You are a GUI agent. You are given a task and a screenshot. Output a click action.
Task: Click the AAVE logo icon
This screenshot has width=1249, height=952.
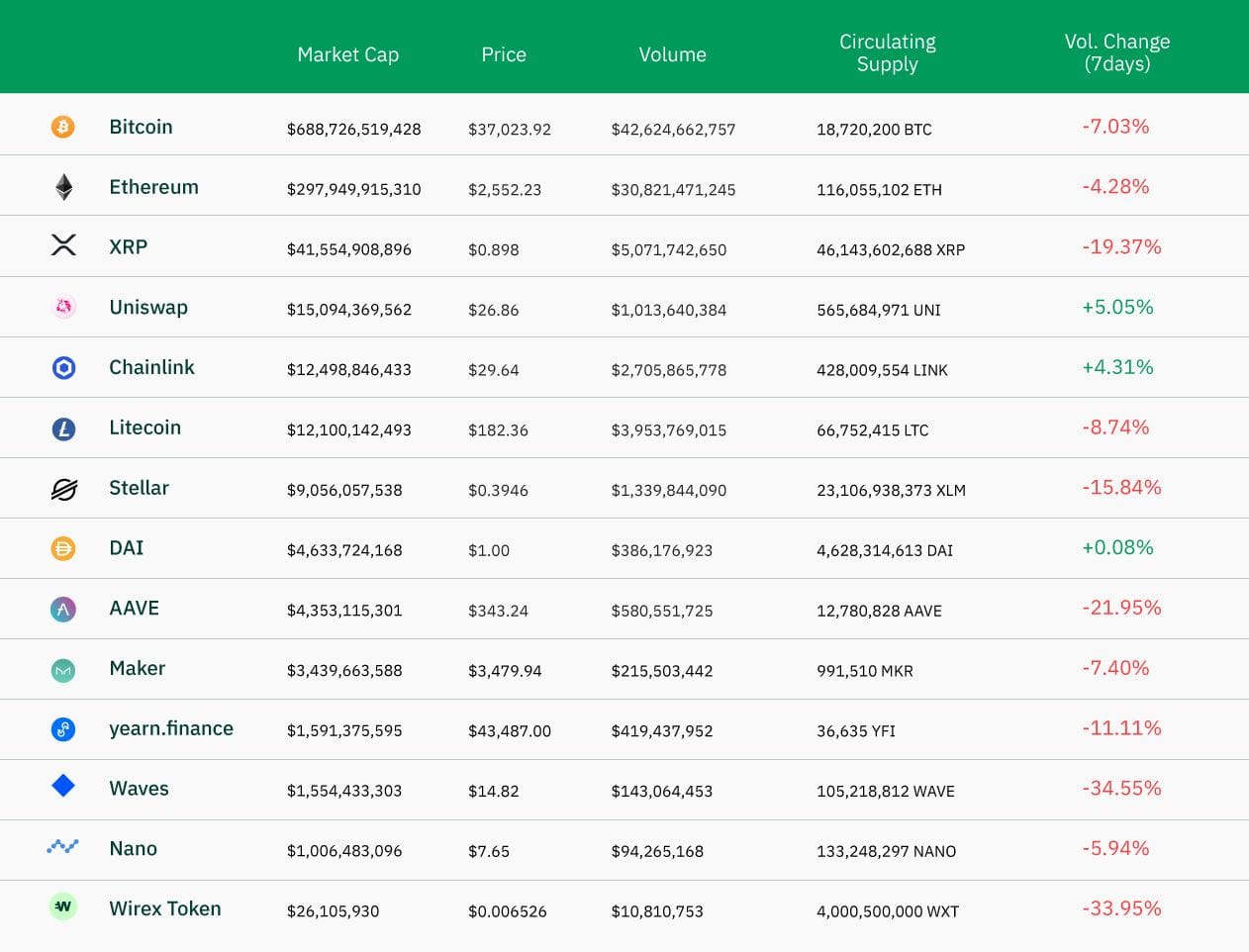tap(63, 609)
